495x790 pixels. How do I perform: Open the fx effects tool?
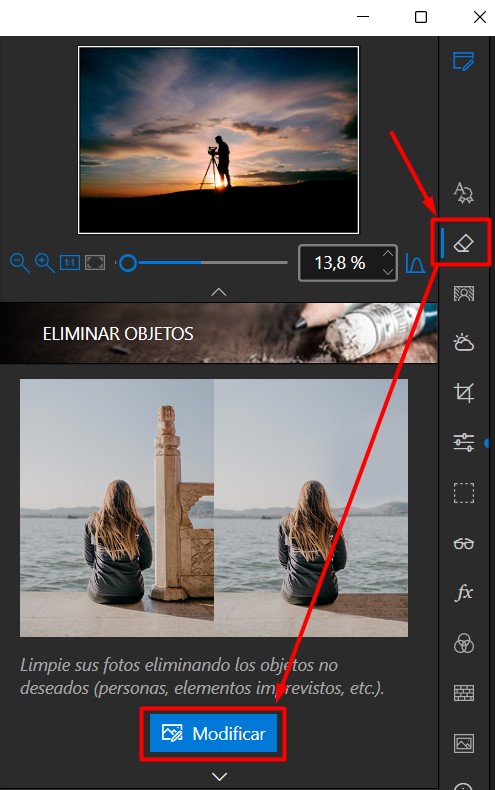(464, 592)
